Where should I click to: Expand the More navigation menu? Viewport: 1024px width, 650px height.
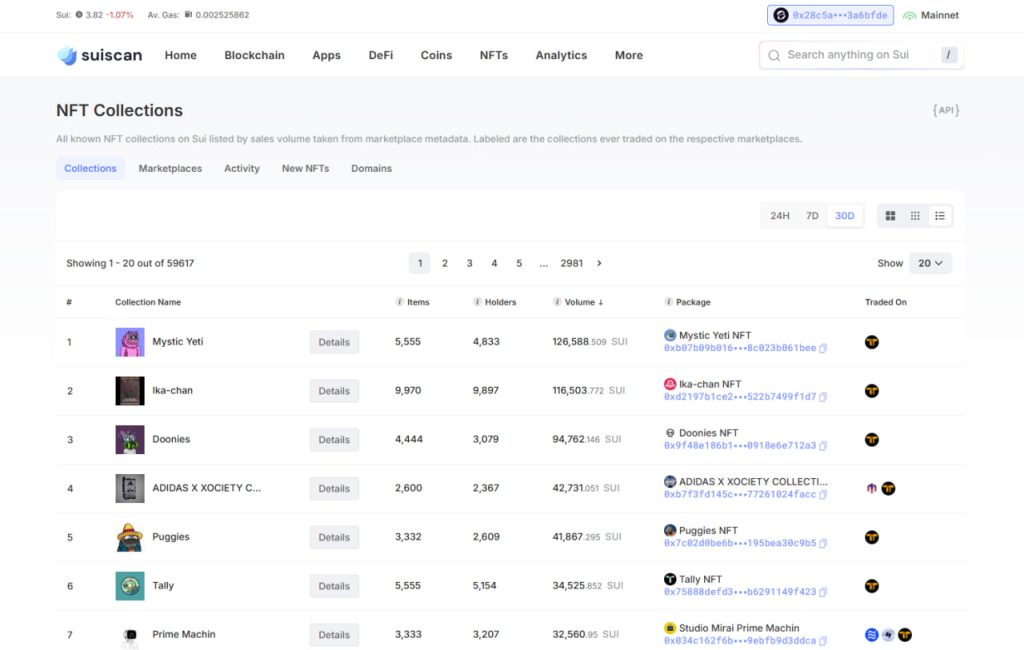click(x=628, y=55)
